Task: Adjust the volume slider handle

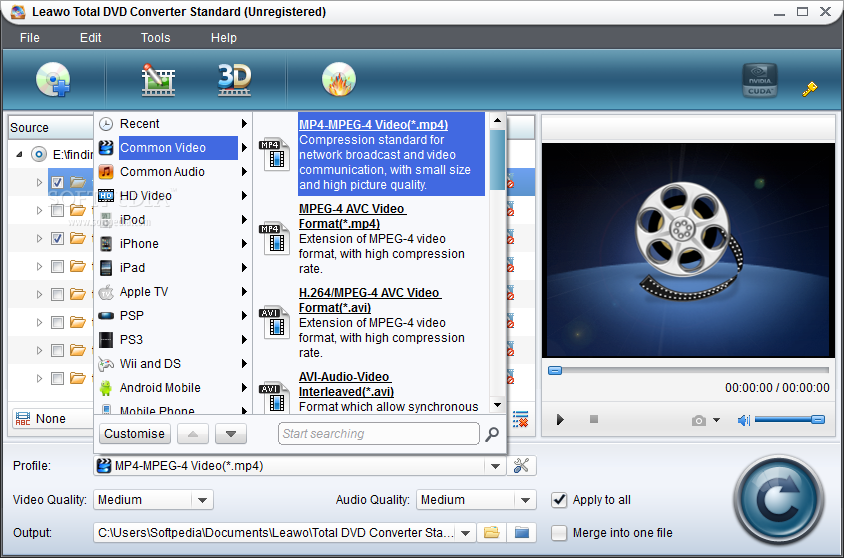Action: [x=818, y=420]
